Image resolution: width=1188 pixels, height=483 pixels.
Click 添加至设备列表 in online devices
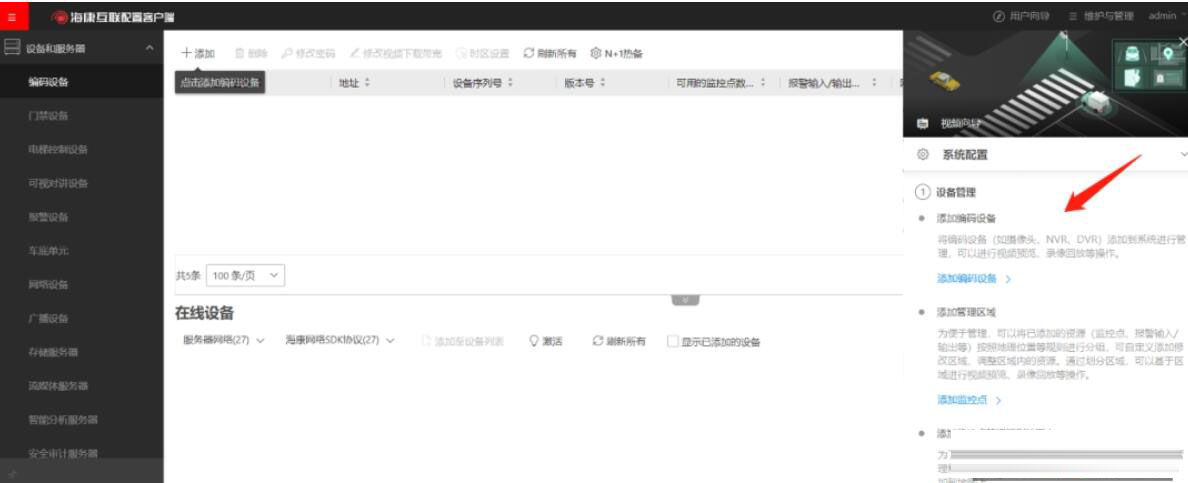(462, 341)
